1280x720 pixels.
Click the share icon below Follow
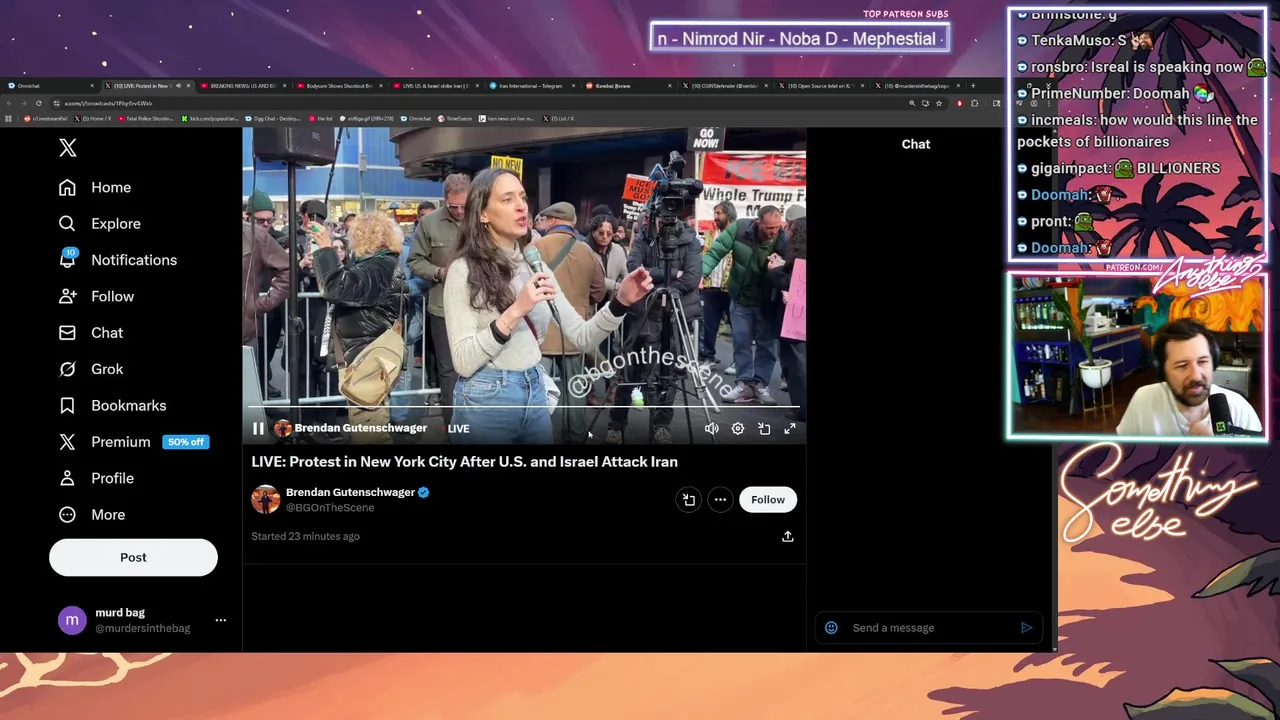(788, 536)
